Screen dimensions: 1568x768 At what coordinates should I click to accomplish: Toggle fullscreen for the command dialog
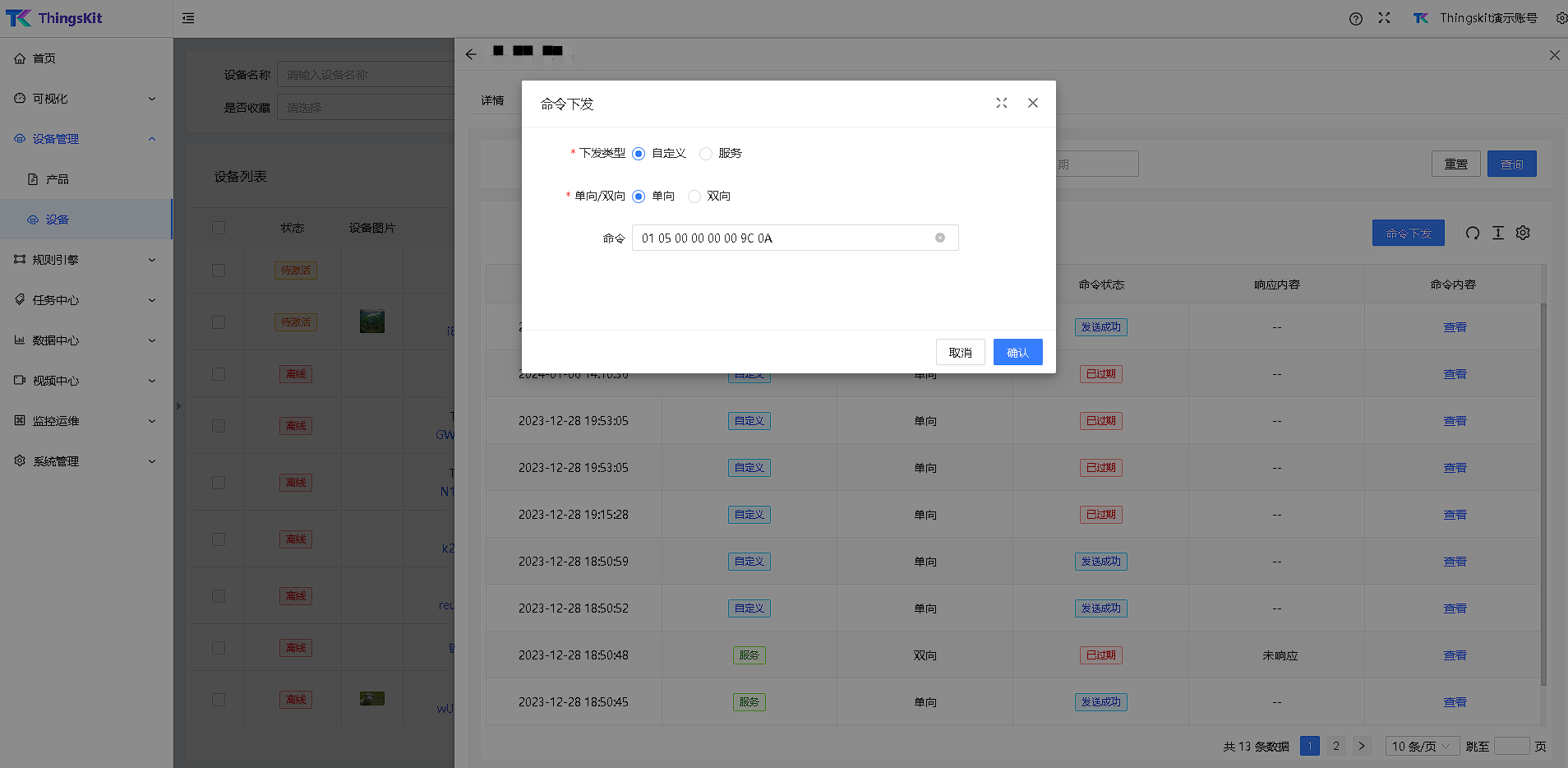click(x=1001, y=103)
